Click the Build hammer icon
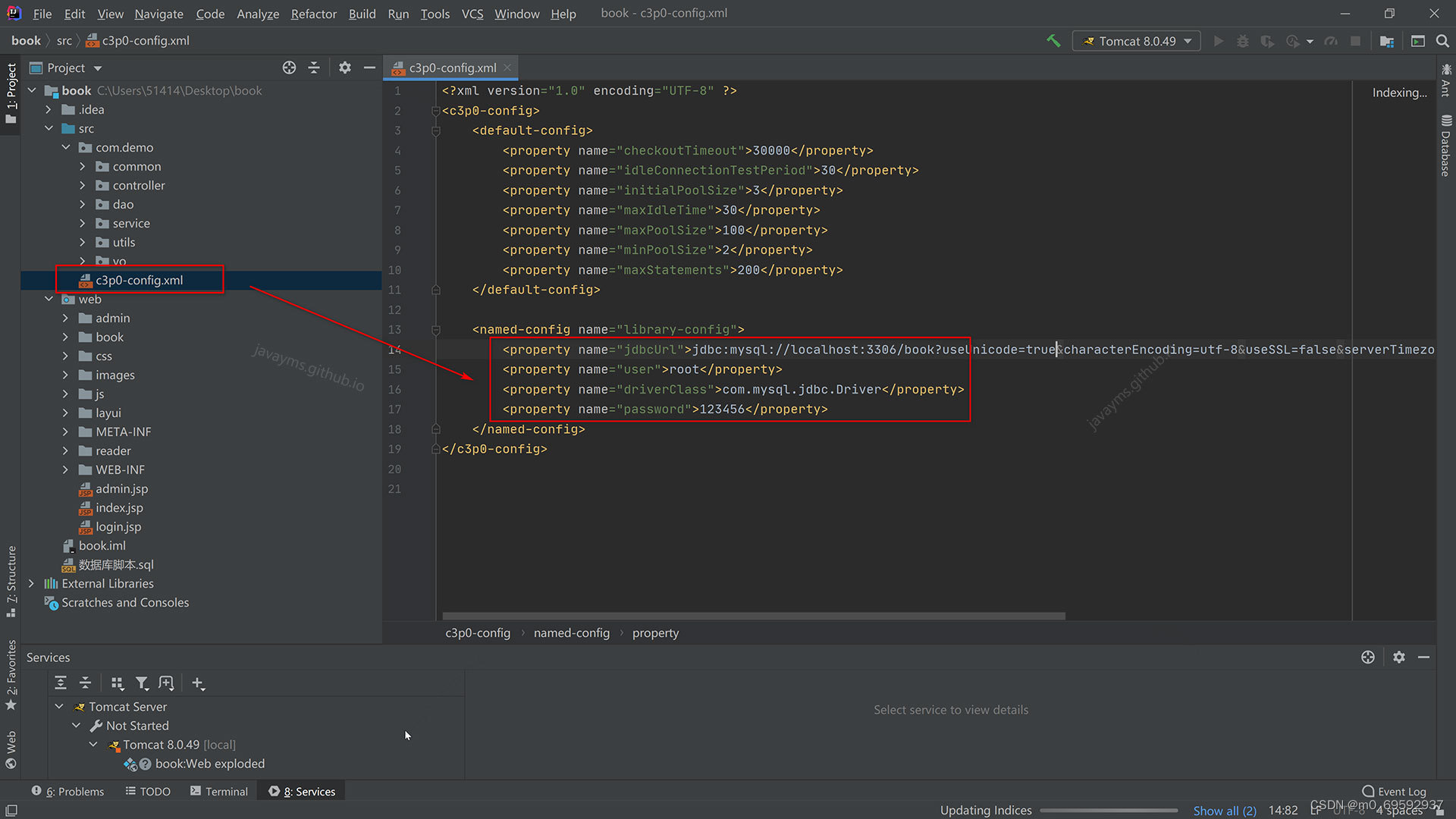This screenshot has height=819, width=1456. pos(1053,41)
